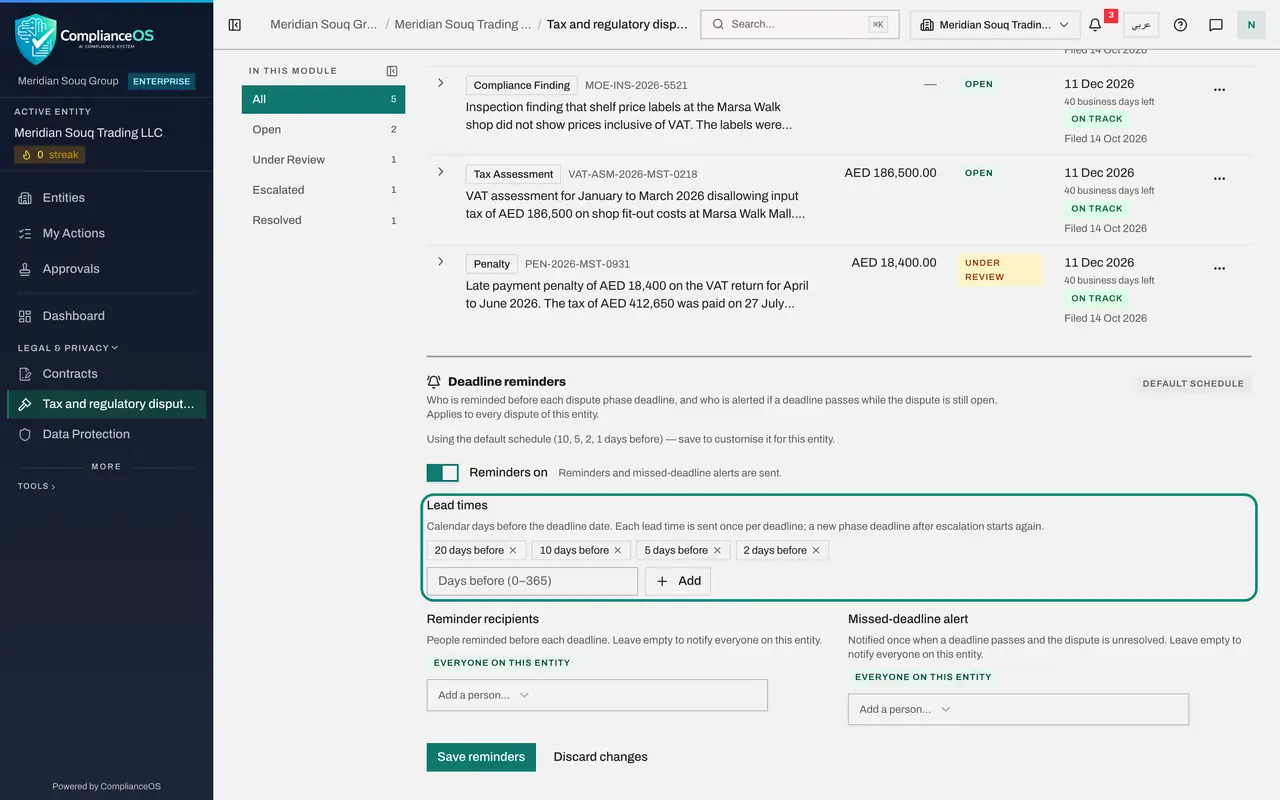This screenshot has width=1280, height=800.
Task: Filter disputes by Open
Action: tap(323, 129)
